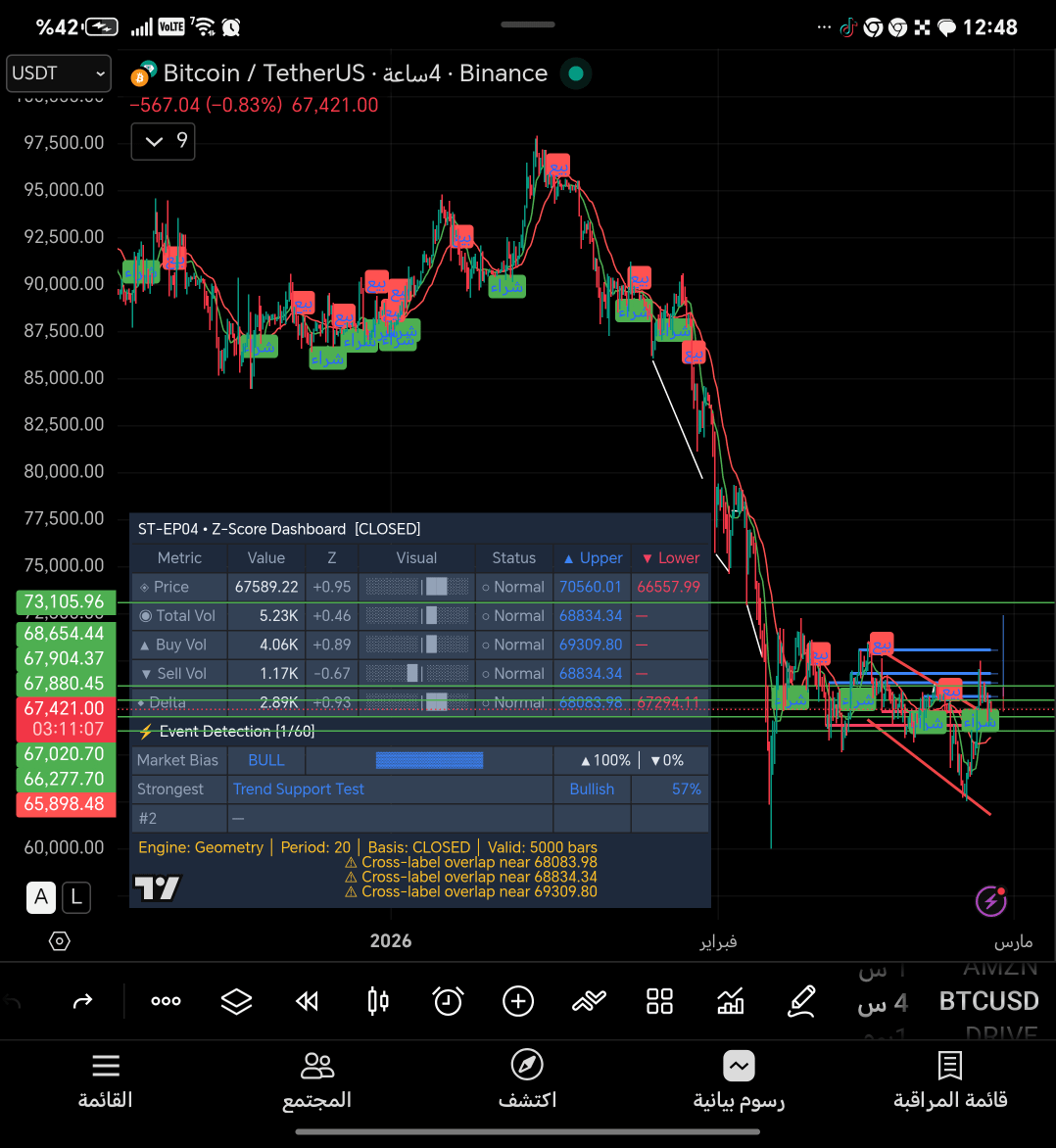Change the candlestick chart type
Screen dimensions: 1056x1148
pos(378,1001)
